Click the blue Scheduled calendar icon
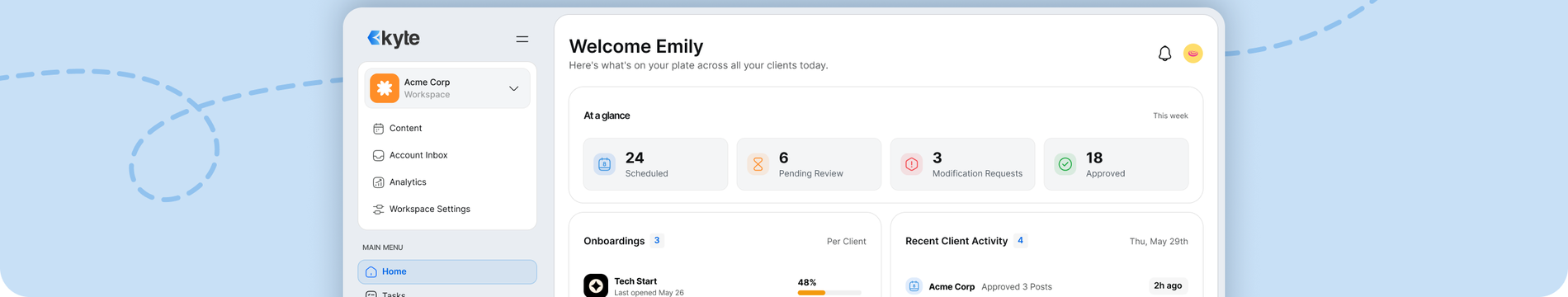Viewport: 1568px width, 297px height. 605,164
